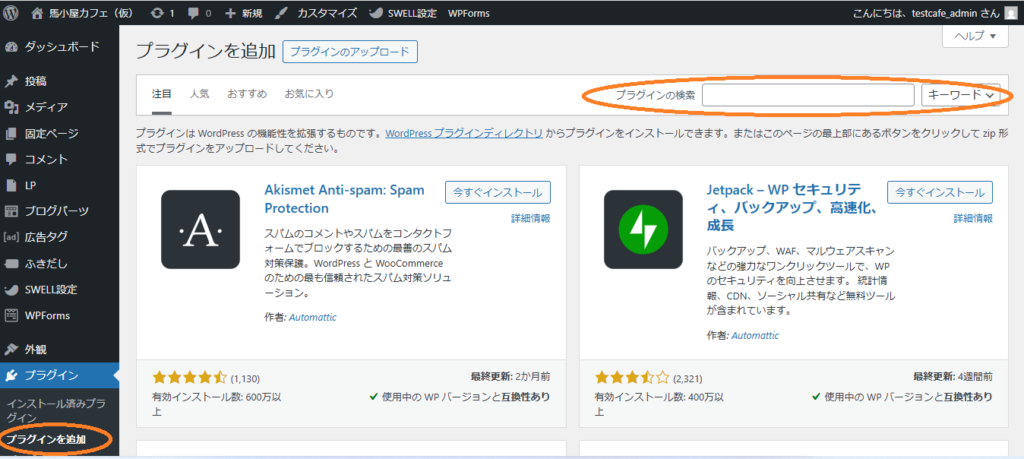Open the WordPress プラグインディレクトリ link

pyautogui.click(x=464, y=133)
